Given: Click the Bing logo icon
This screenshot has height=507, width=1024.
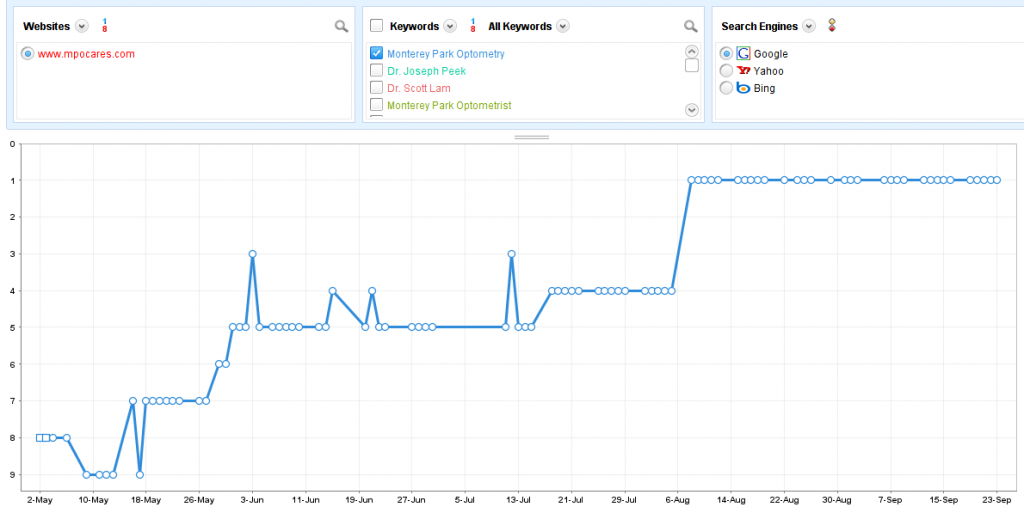Looking at the screenshot, I should click(743, 88).
